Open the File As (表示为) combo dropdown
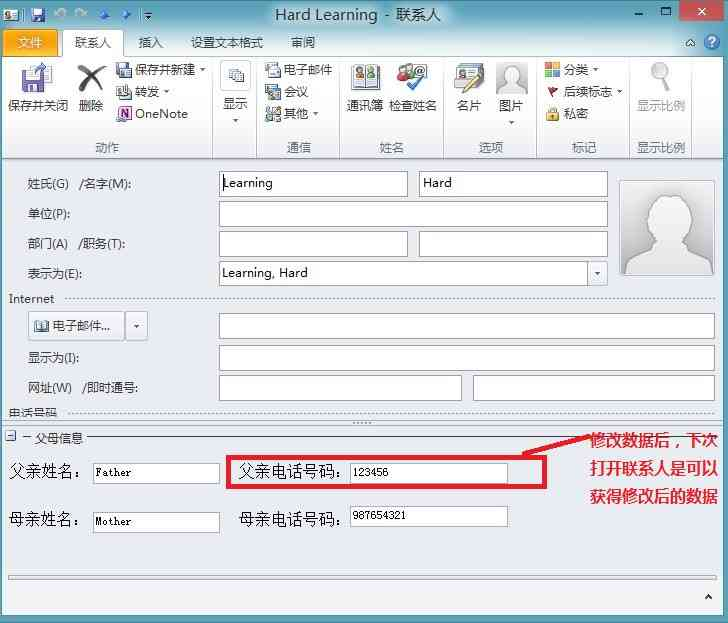The image size is (728, 623). click(598, 273)
